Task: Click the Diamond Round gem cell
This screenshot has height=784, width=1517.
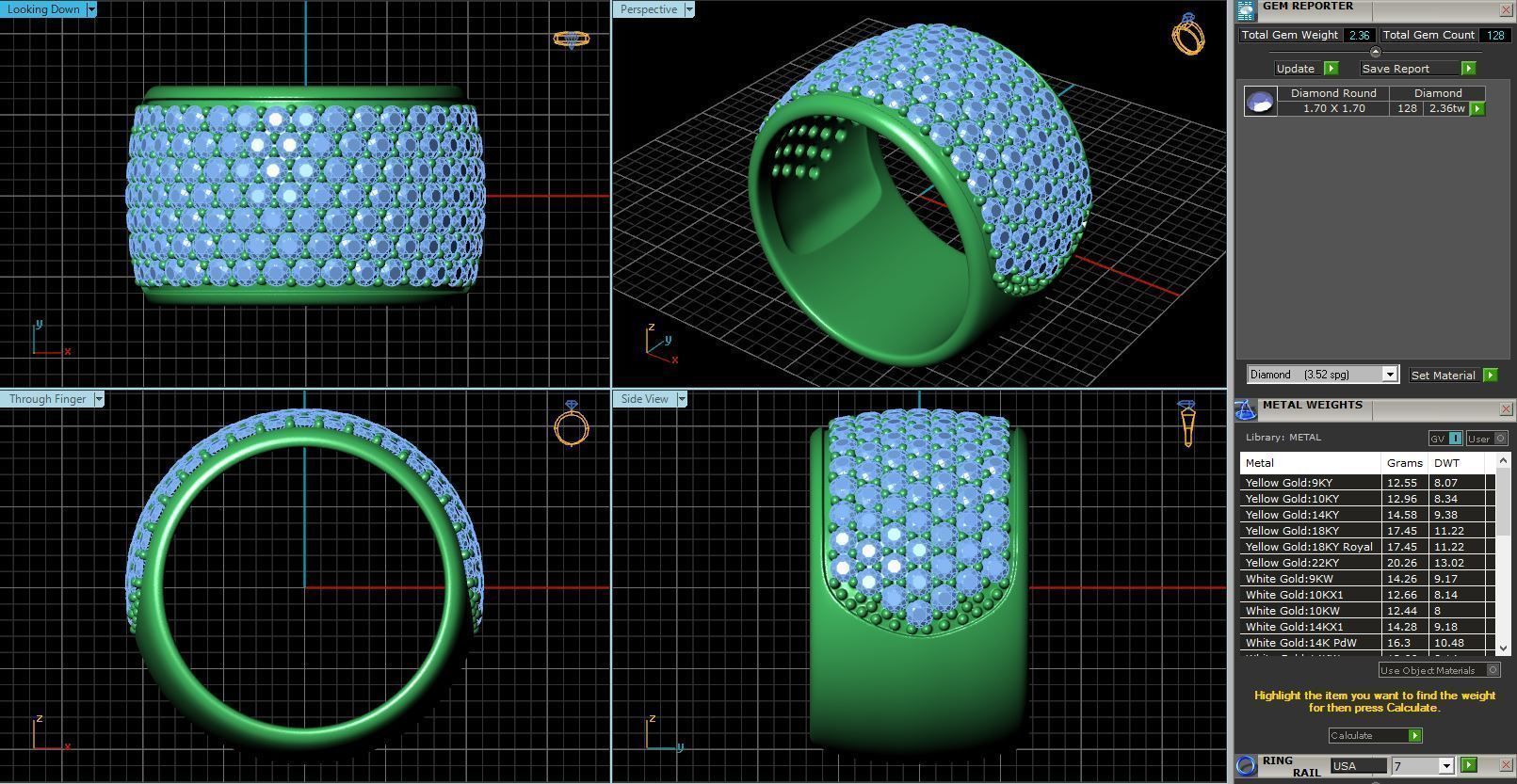Action: pos(1333,93)
